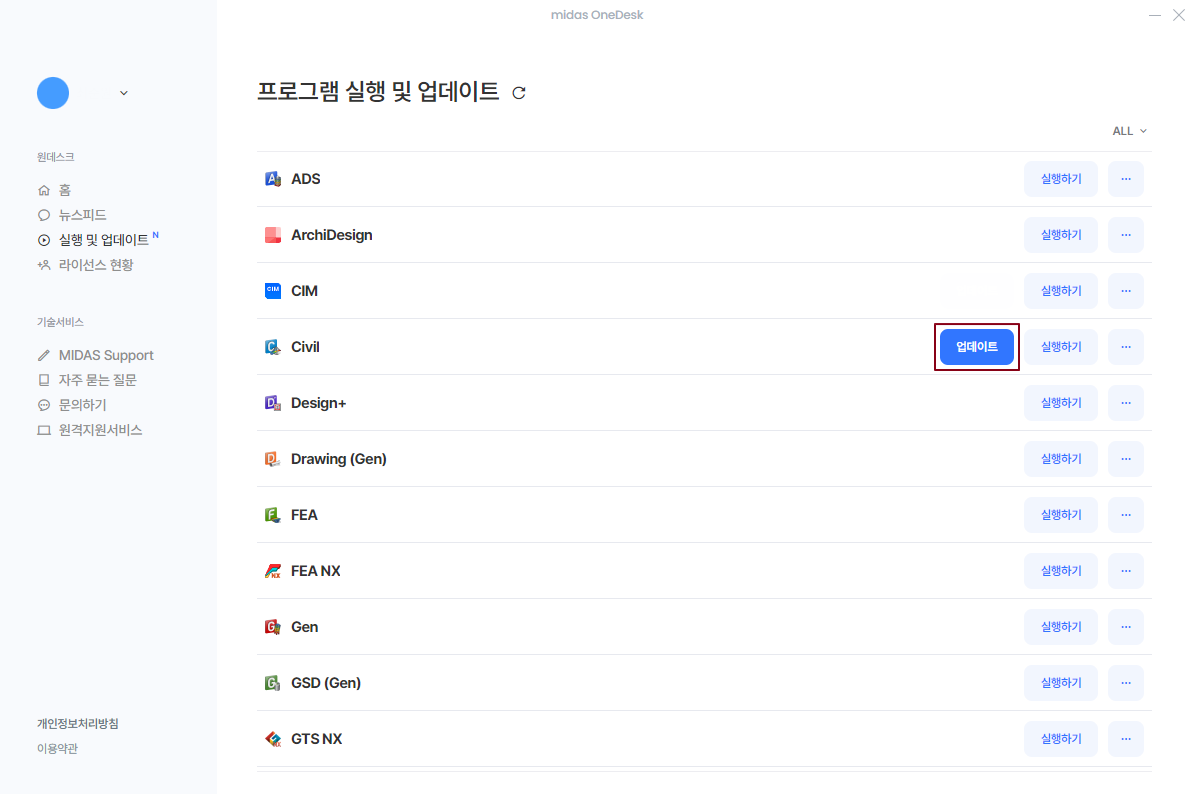The height and width of the screenshot is (794, 1193).
Task: Click the Design+ program name
Action: 319,403
